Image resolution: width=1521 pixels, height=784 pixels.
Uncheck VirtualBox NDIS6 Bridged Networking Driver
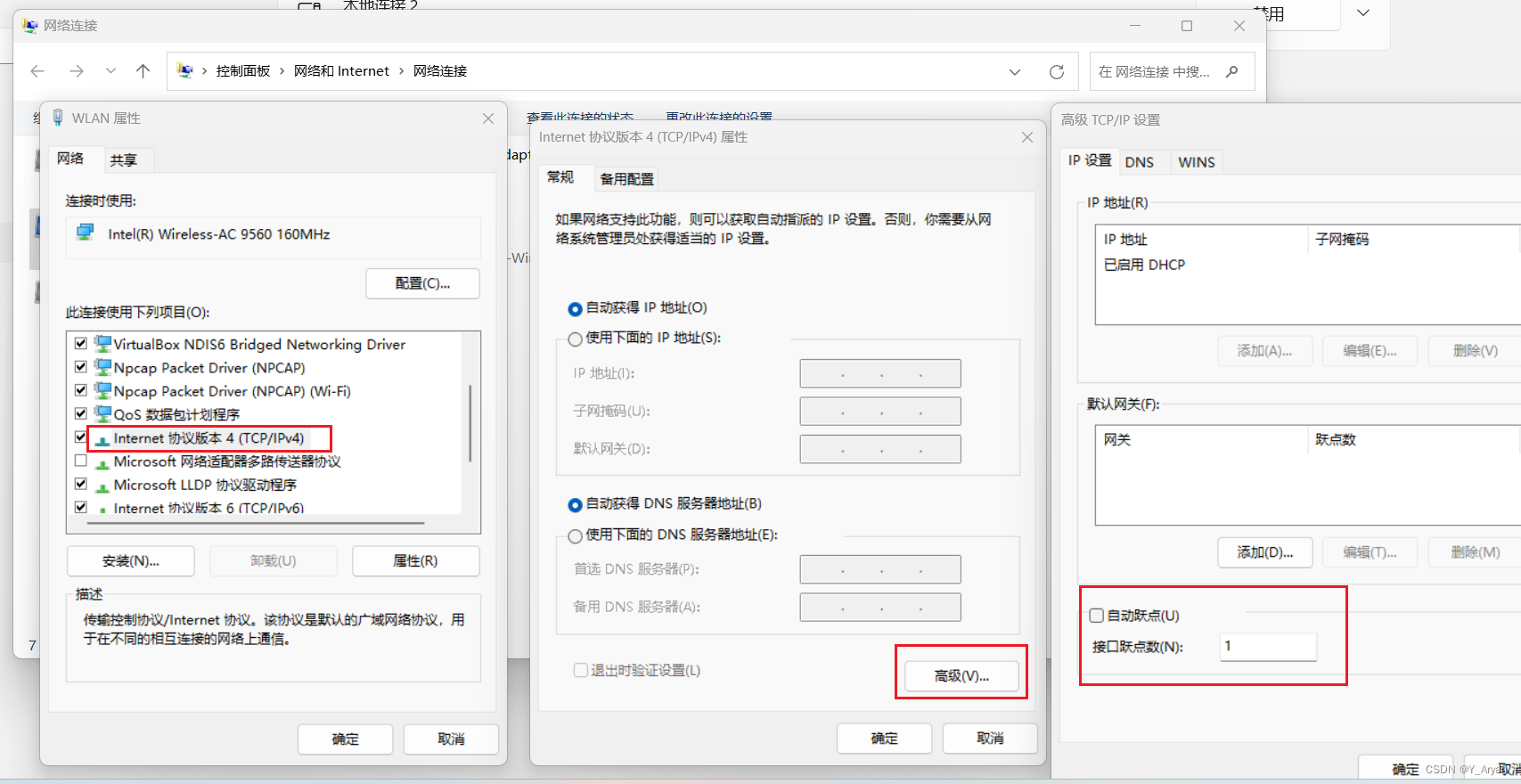pyautogui.click(x=81, y=343)
